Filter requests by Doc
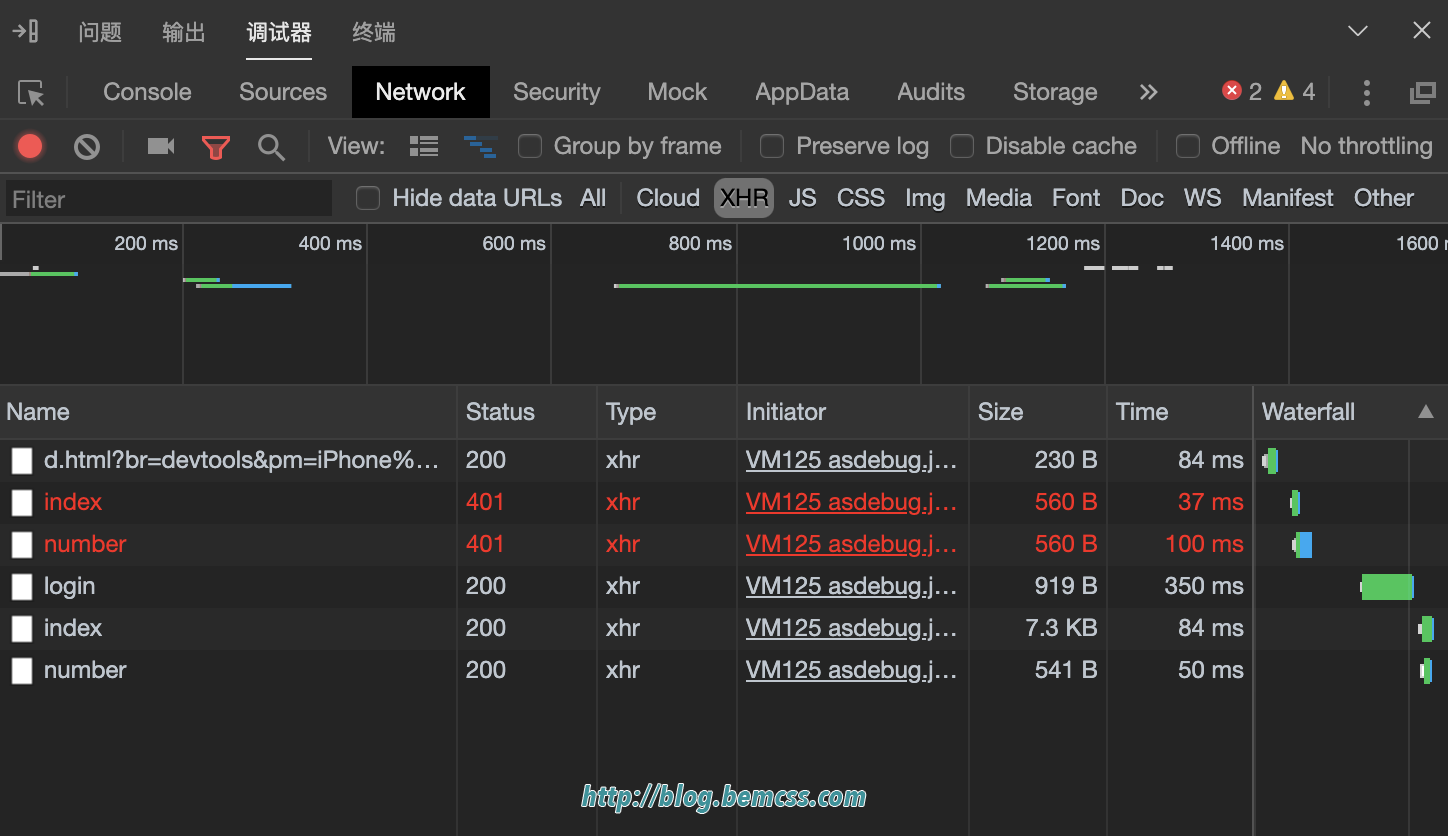The image size is (1448, 836). tap(1142, 198)
